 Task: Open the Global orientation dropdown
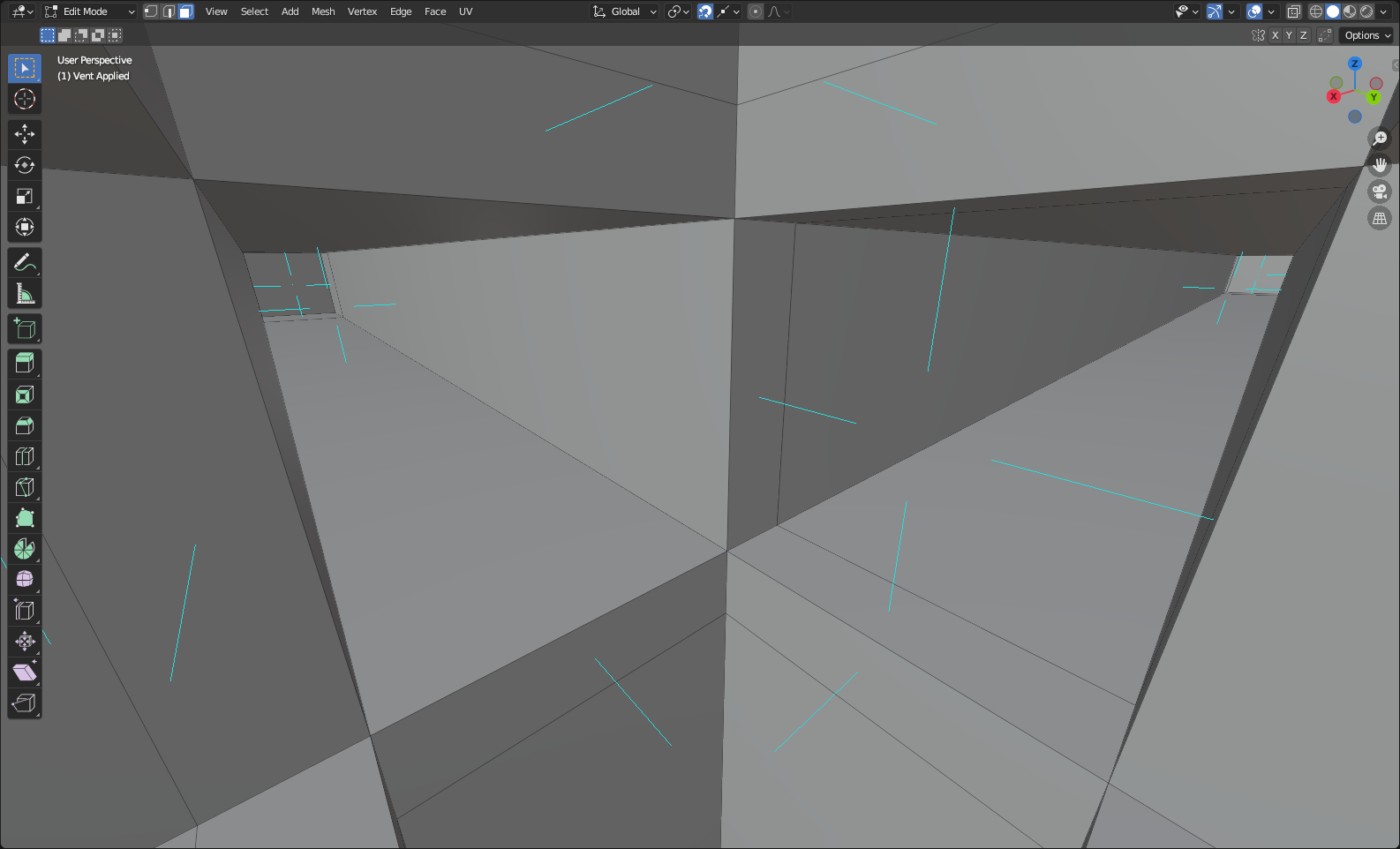[624, 11]
